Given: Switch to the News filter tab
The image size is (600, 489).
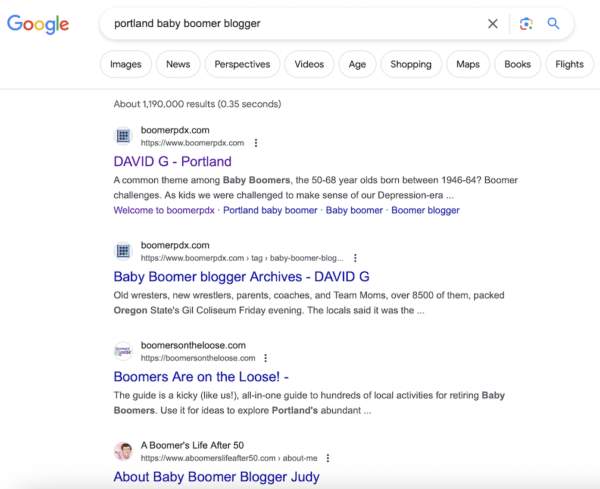Looking at the screenshot, I should (x=178, y=64).
